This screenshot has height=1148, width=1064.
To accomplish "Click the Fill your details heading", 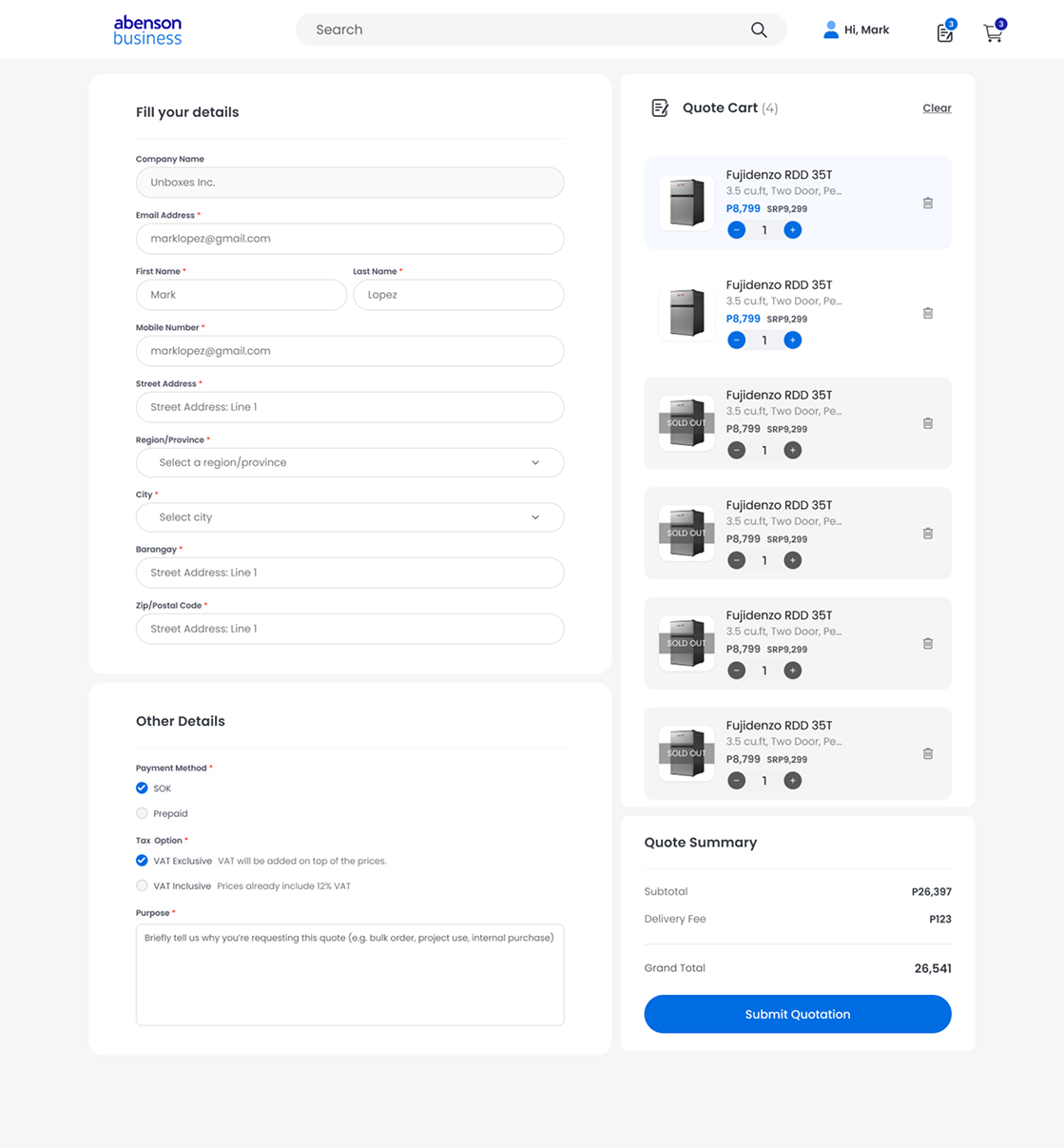I will point(187,112).
